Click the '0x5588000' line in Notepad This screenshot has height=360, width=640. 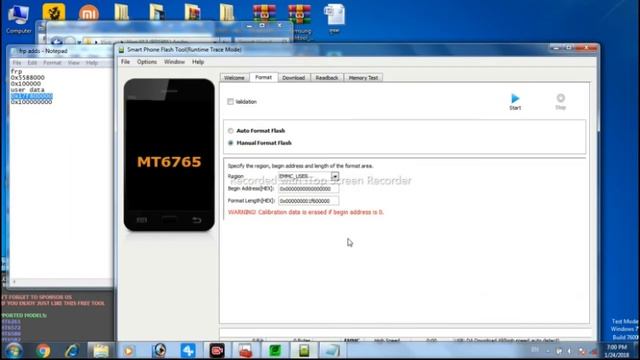[x=28, y=78]
